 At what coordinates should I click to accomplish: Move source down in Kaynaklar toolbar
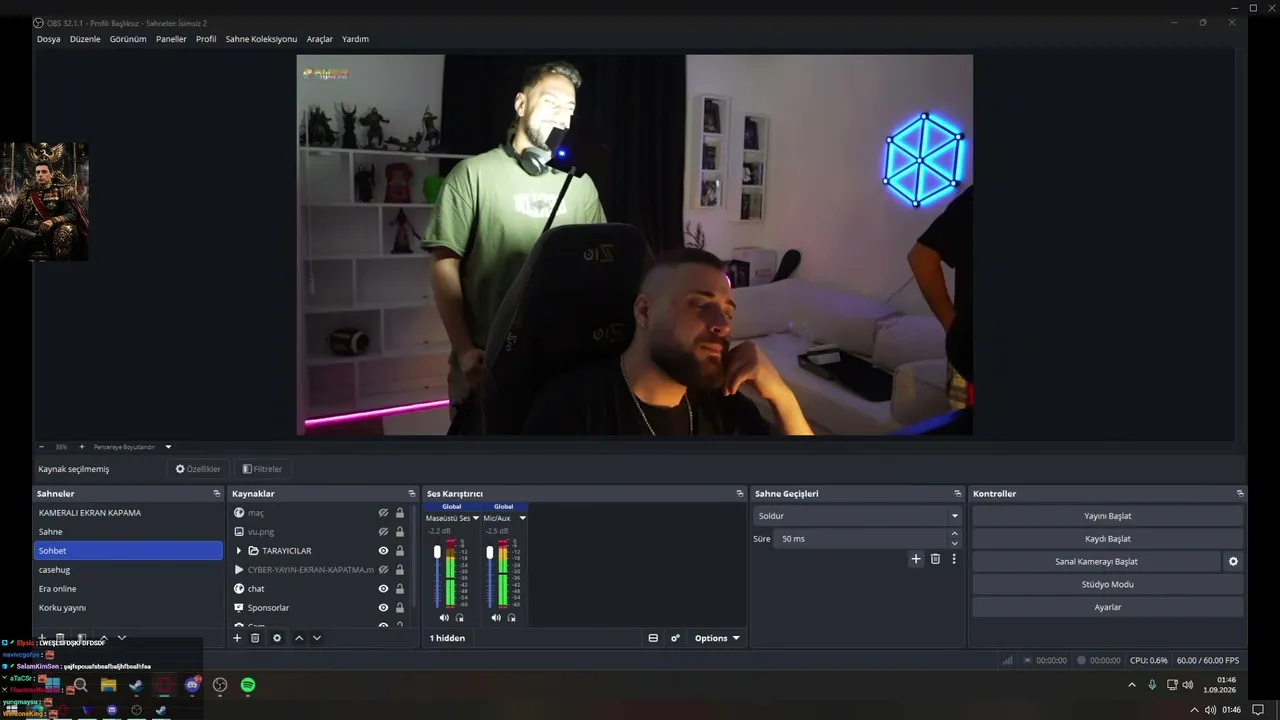point(317,638)
